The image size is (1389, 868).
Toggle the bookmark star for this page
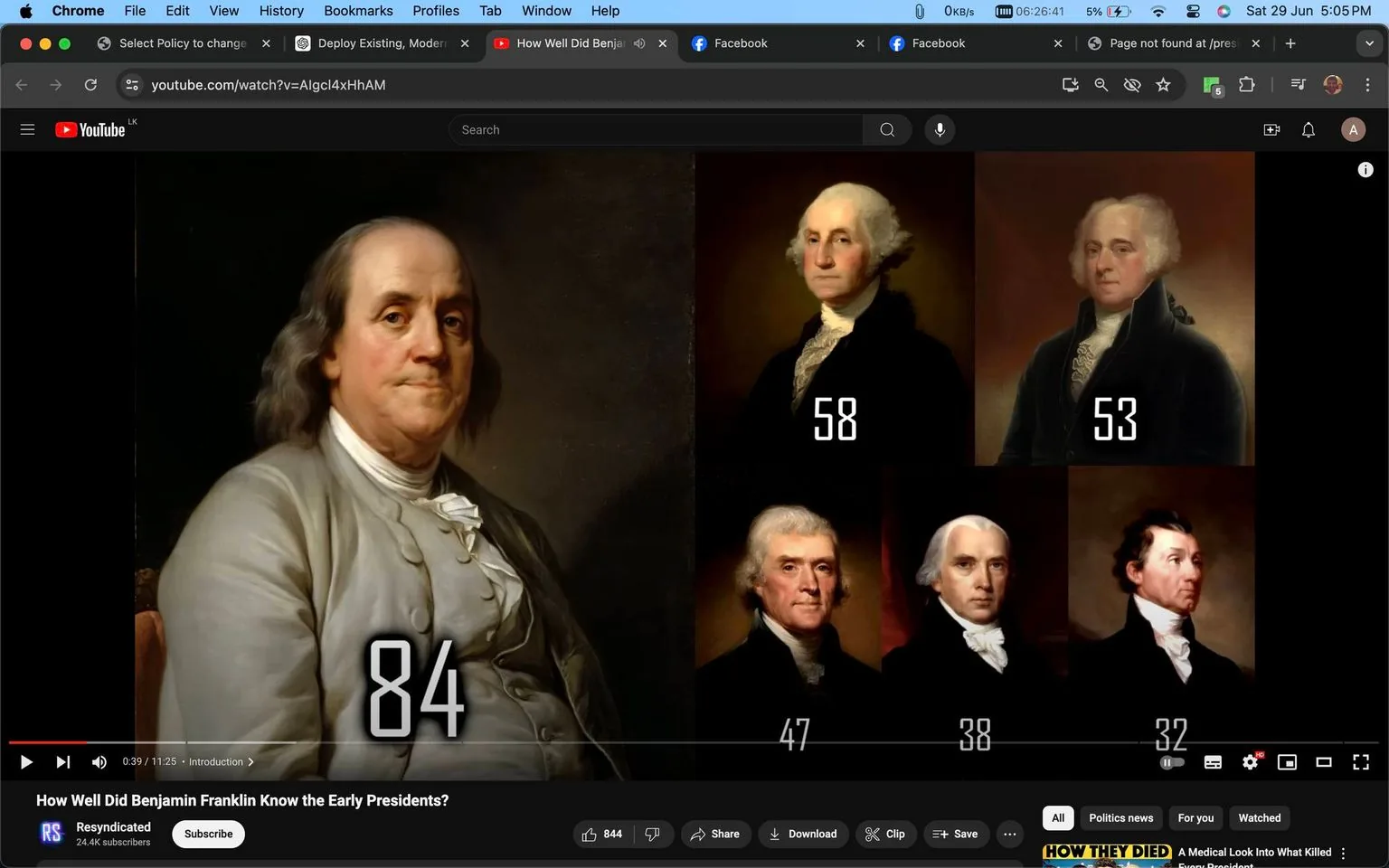click(x=1163, y=84)
